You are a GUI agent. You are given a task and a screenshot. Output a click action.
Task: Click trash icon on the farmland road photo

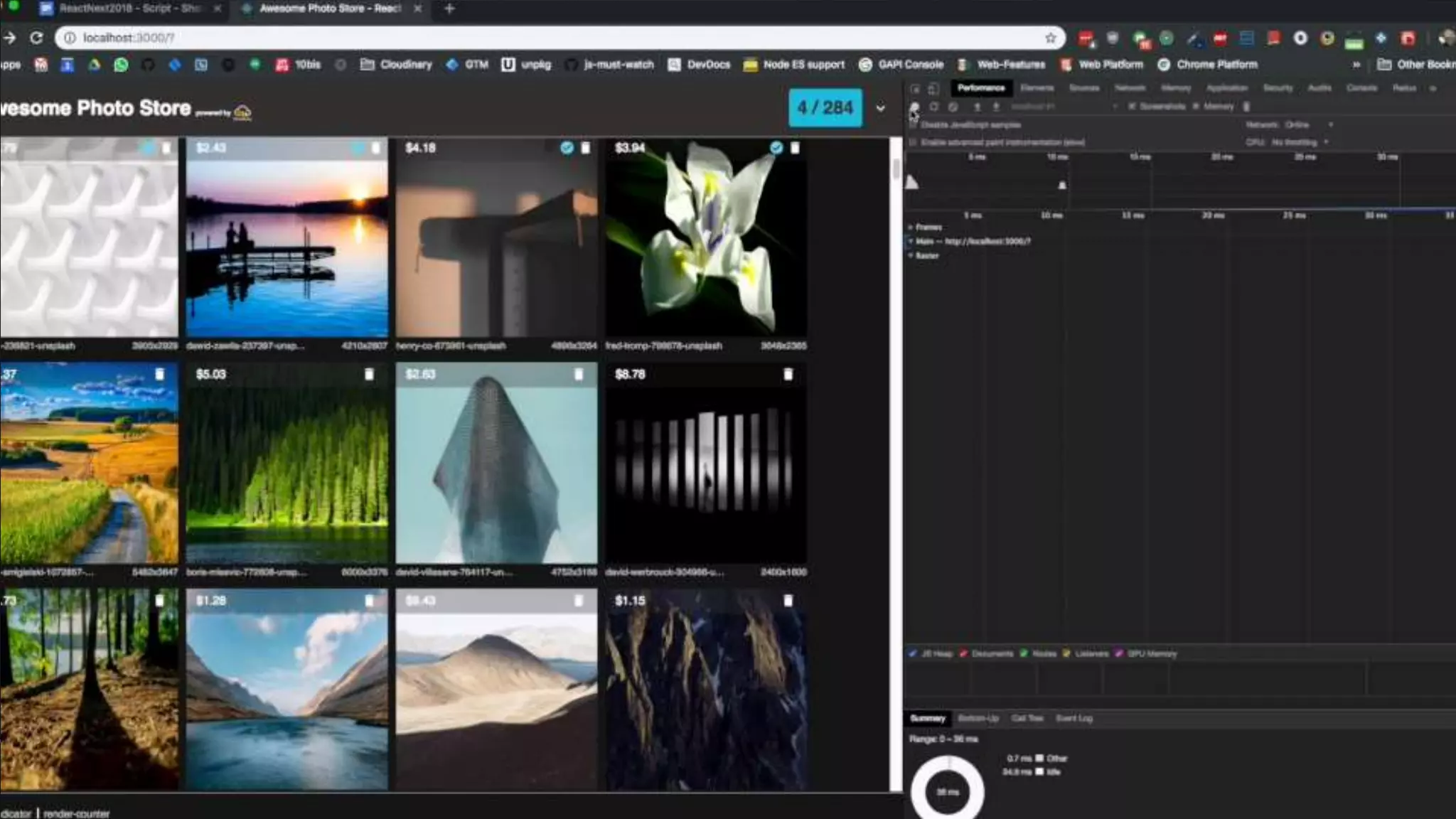pyautogui.click(x=159, y=374)
